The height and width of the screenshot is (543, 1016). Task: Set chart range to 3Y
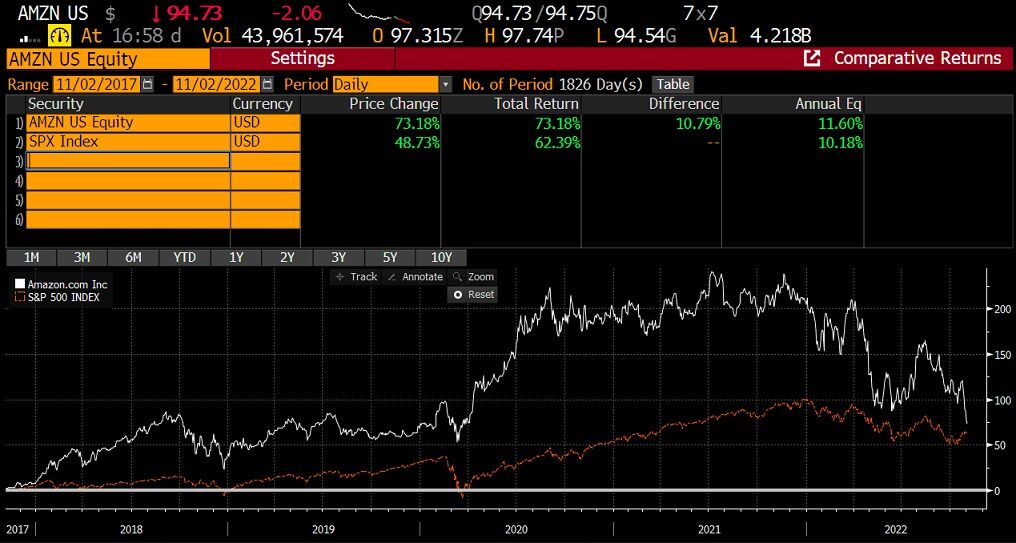tap(338, 257)
